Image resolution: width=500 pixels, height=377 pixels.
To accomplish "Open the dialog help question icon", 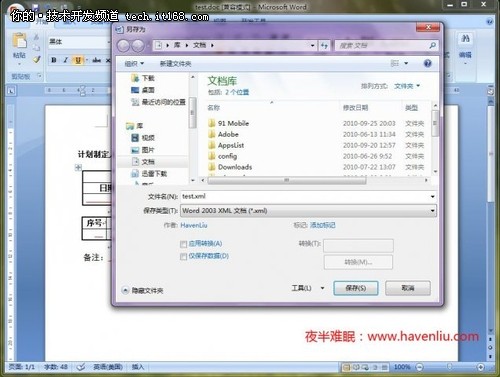I will coord(427,63).
